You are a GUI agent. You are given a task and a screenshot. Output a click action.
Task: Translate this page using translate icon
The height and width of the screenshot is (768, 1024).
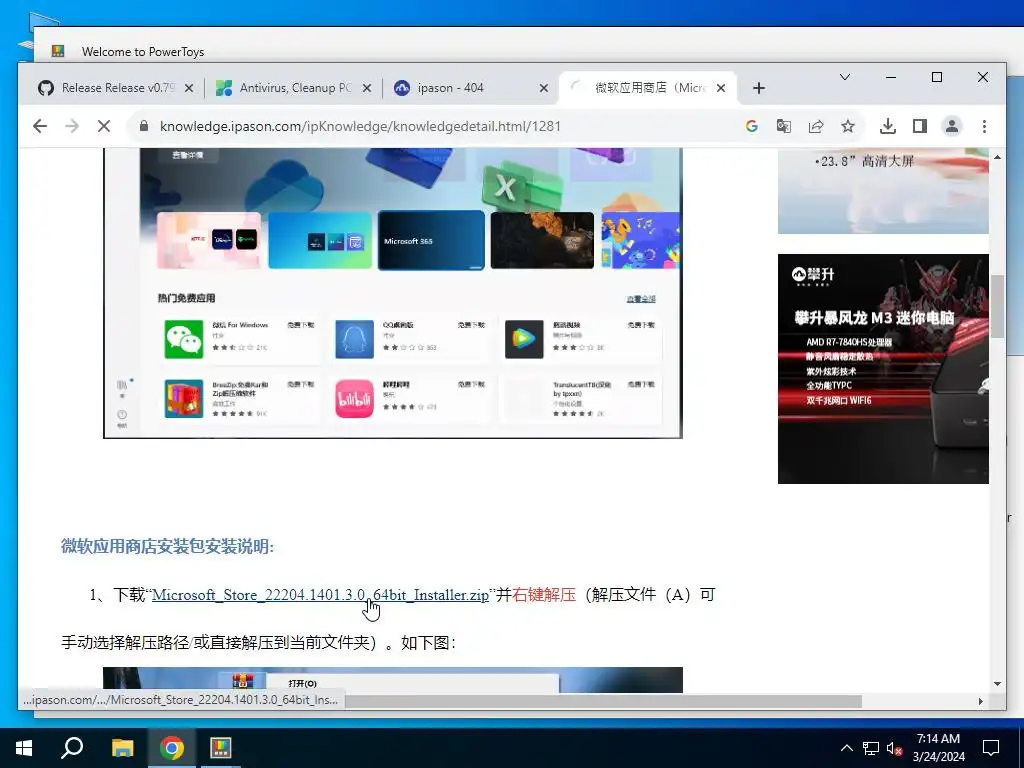(x=784, y=126)
